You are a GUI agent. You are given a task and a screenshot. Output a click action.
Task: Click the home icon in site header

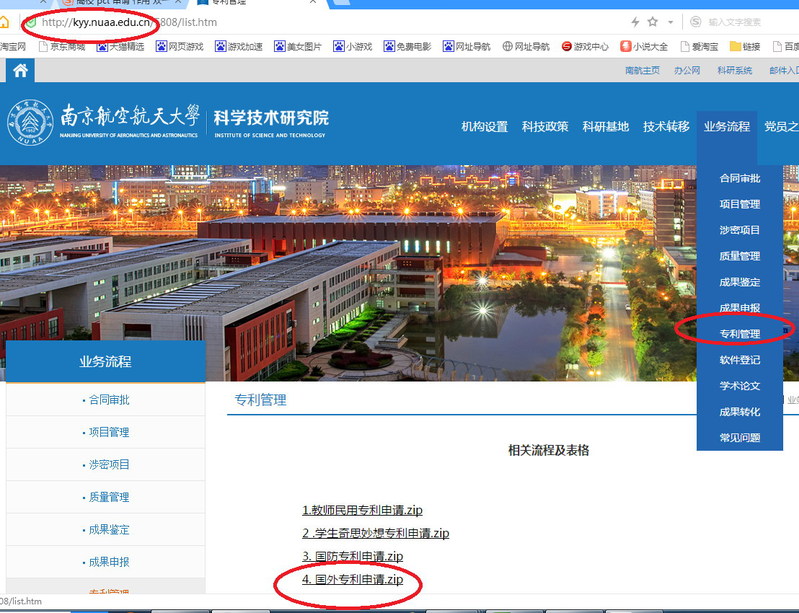pos(20,70)
